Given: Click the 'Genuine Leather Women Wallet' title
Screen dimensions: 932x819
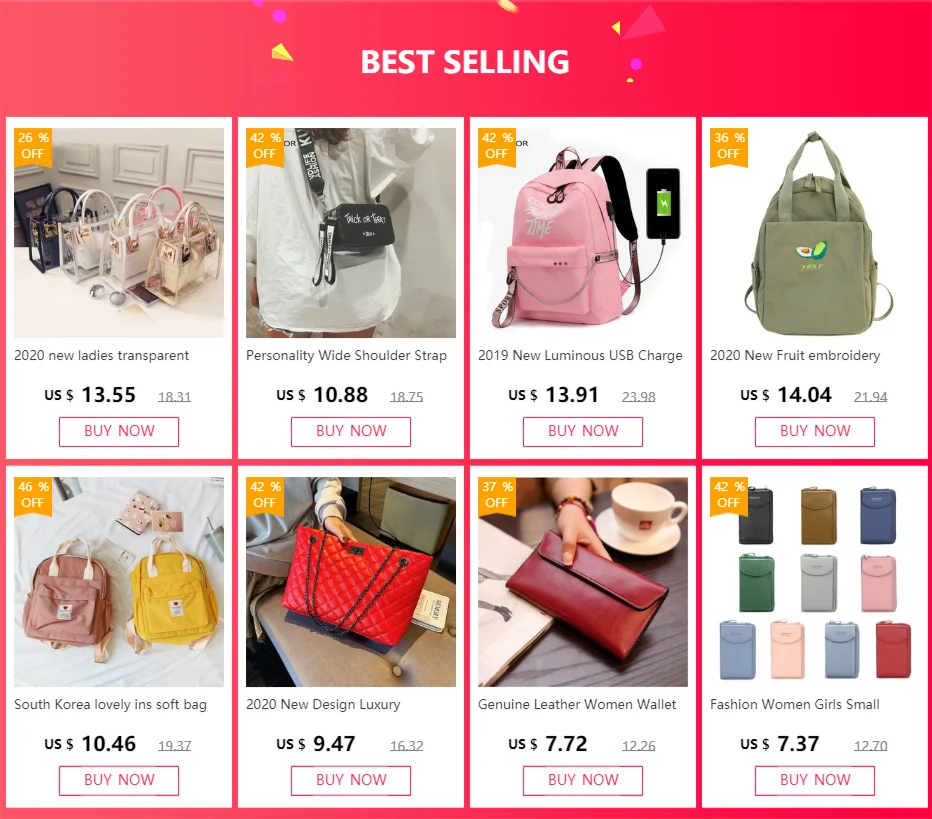Looking at the screenshot, I should pos(577,704).
